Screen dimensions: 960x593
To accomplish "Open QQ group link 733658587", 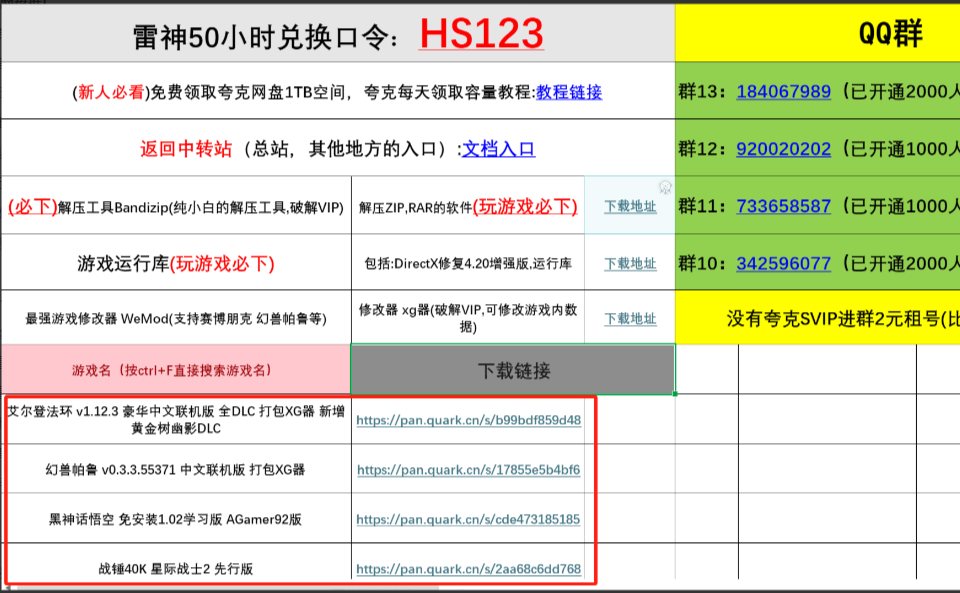I will click(783, 206).
